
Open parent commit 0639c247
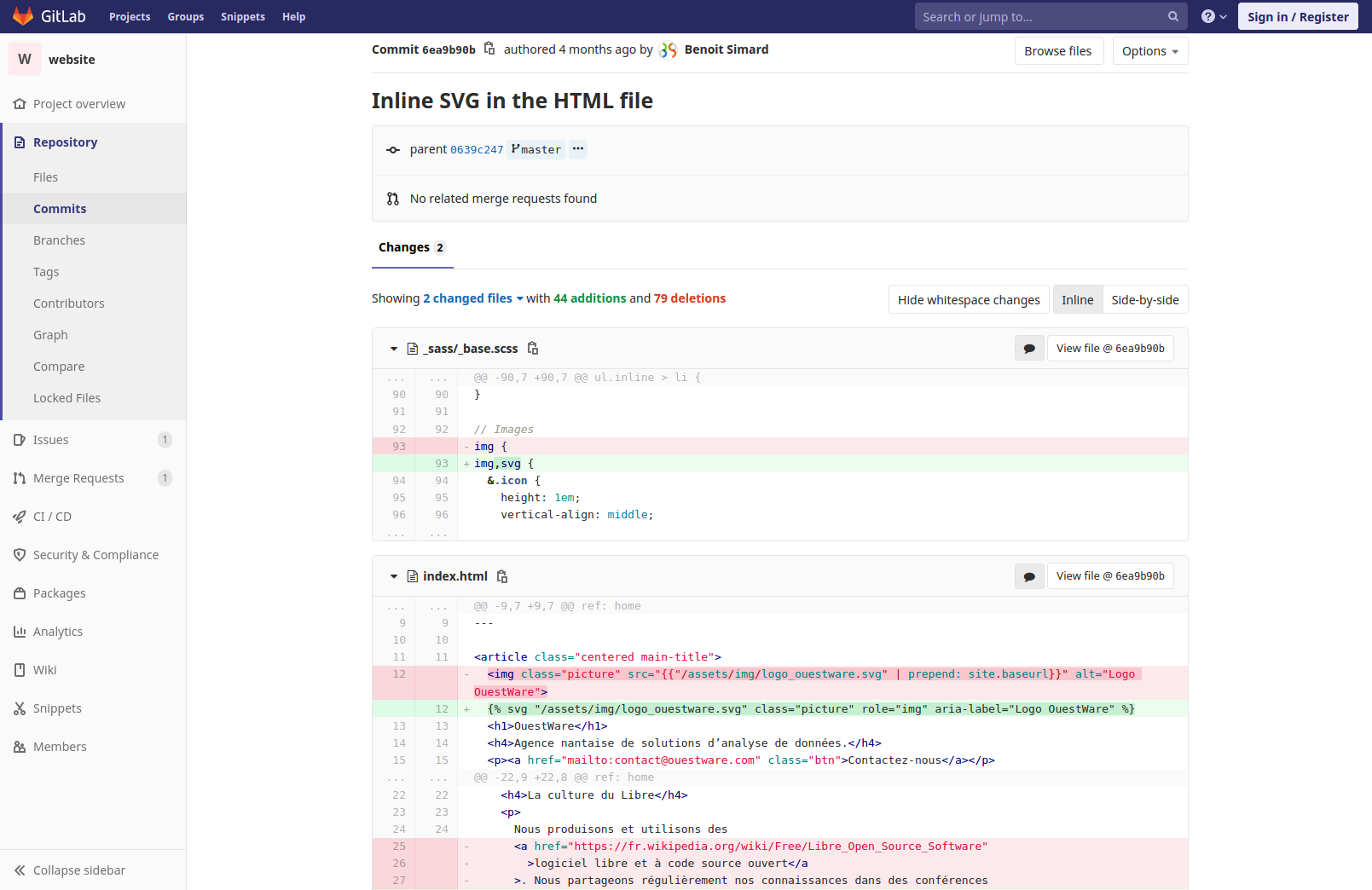pos(477,150)
